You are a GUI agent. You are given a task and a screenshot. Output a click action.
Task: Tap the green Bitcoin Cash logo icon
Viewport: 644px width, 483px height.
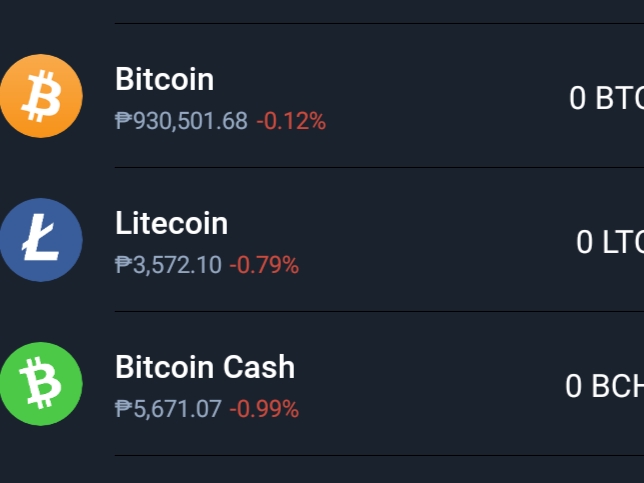click(41, 384)
